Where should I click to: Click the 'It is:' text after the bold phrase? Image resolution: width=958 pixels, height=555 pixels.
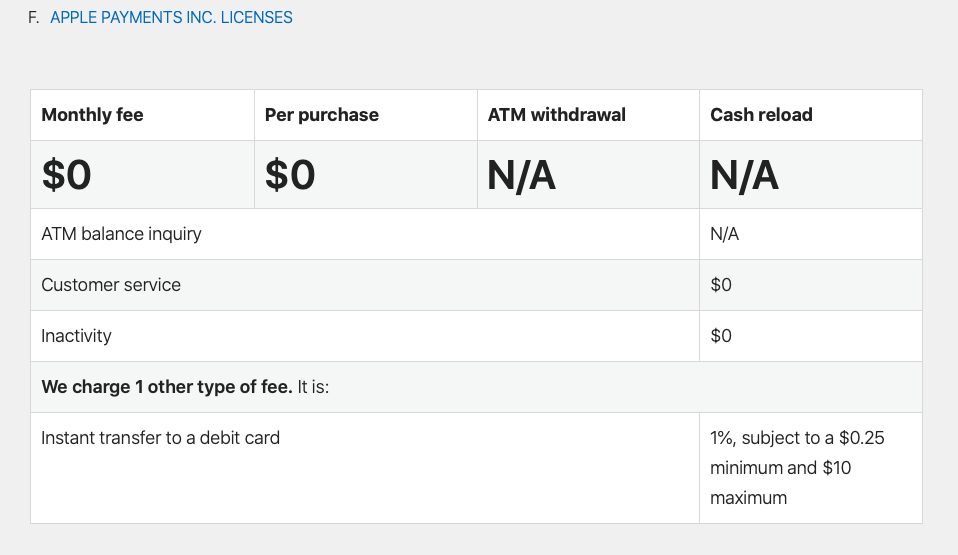[x=313, y=387]
